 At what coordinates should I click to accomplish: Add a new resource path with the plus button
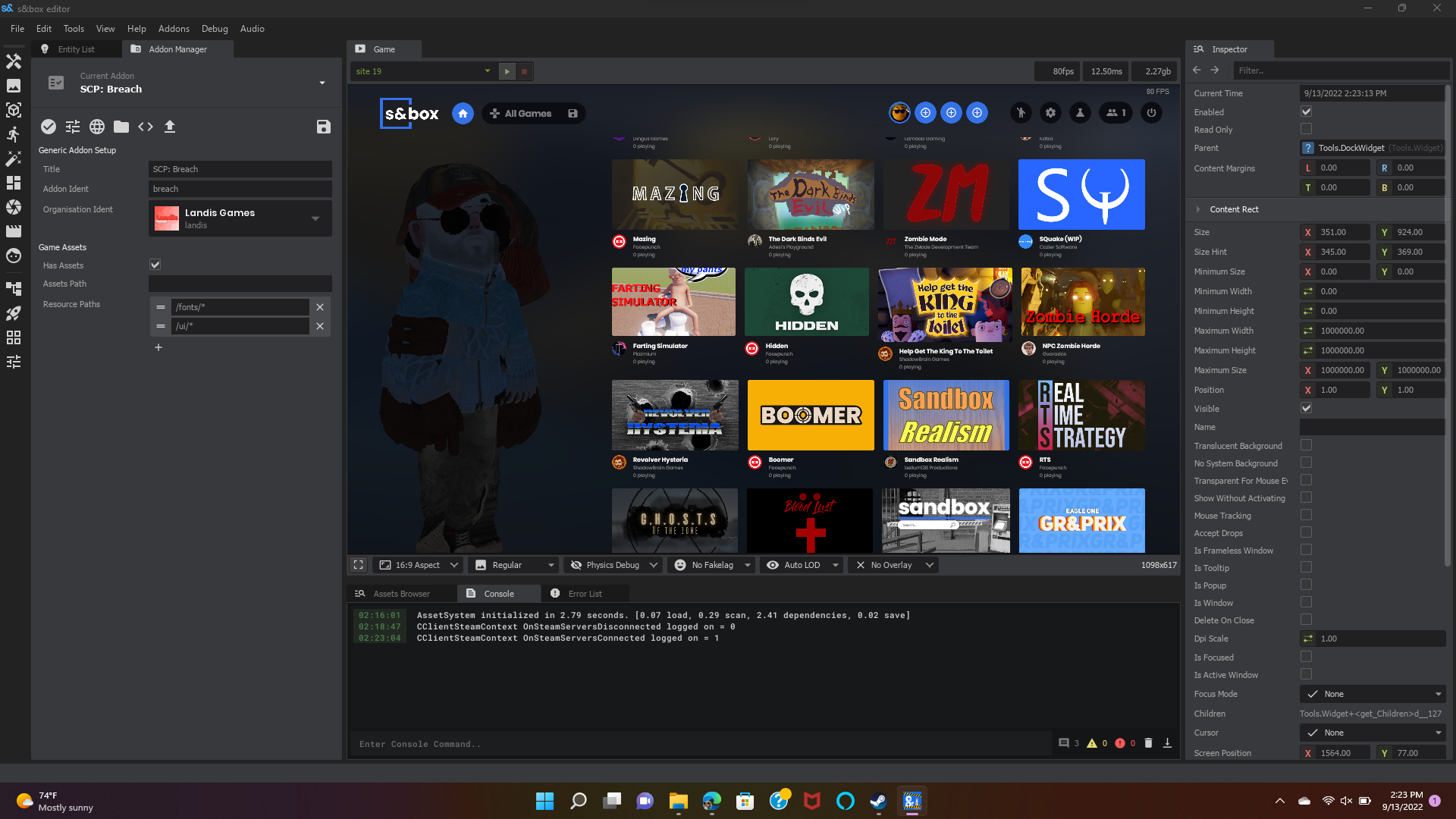click(158, 347)
